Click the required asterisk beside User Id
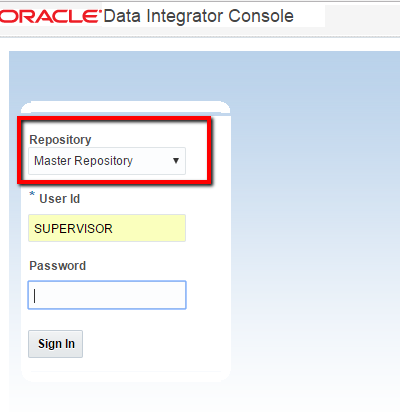Screen dimensions: 400x412 click(x=32, y=194)
